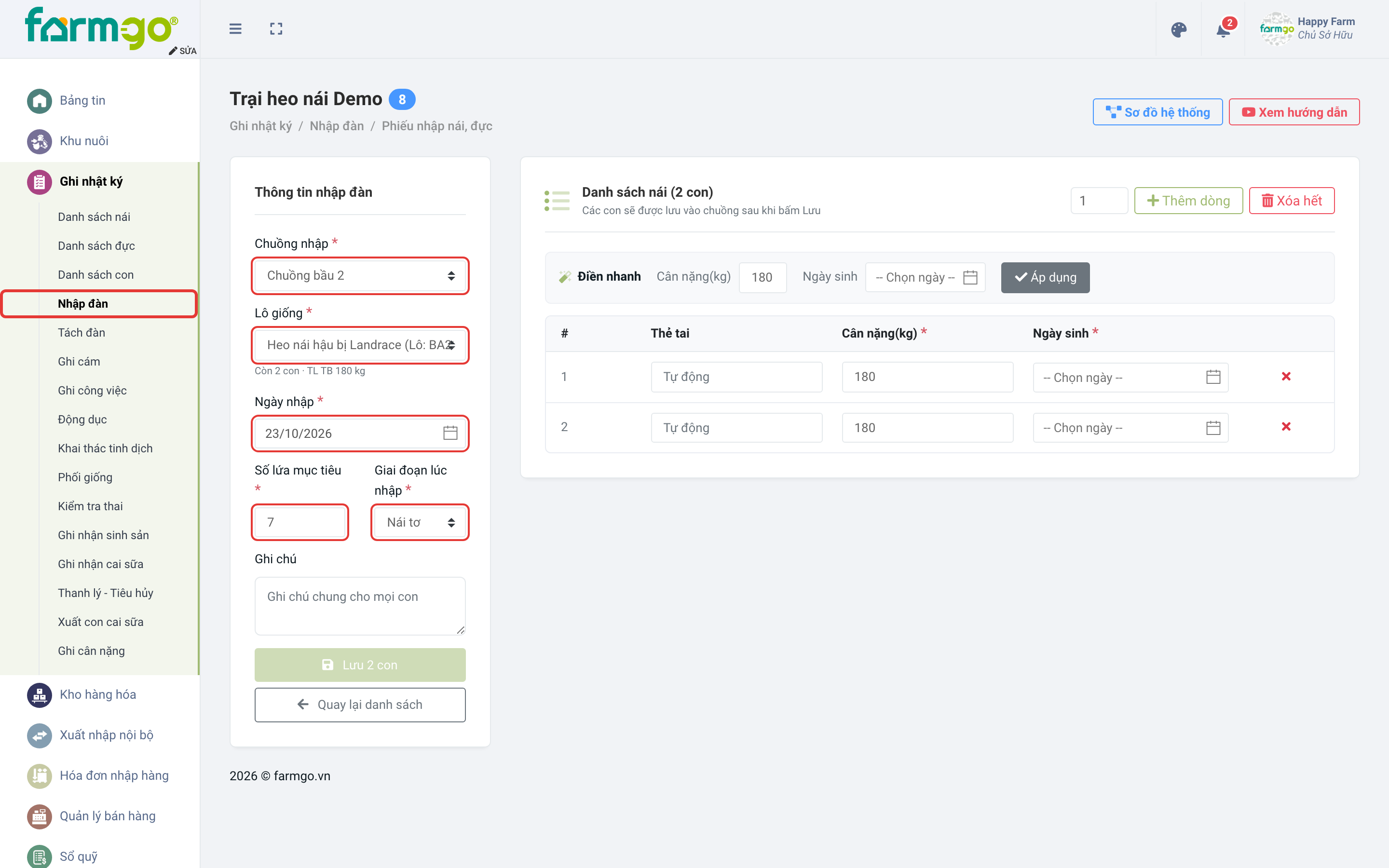The image size is (1389, 868).
Task: Expand the Chuồng nhập dropdown
Action: [360, 275]
